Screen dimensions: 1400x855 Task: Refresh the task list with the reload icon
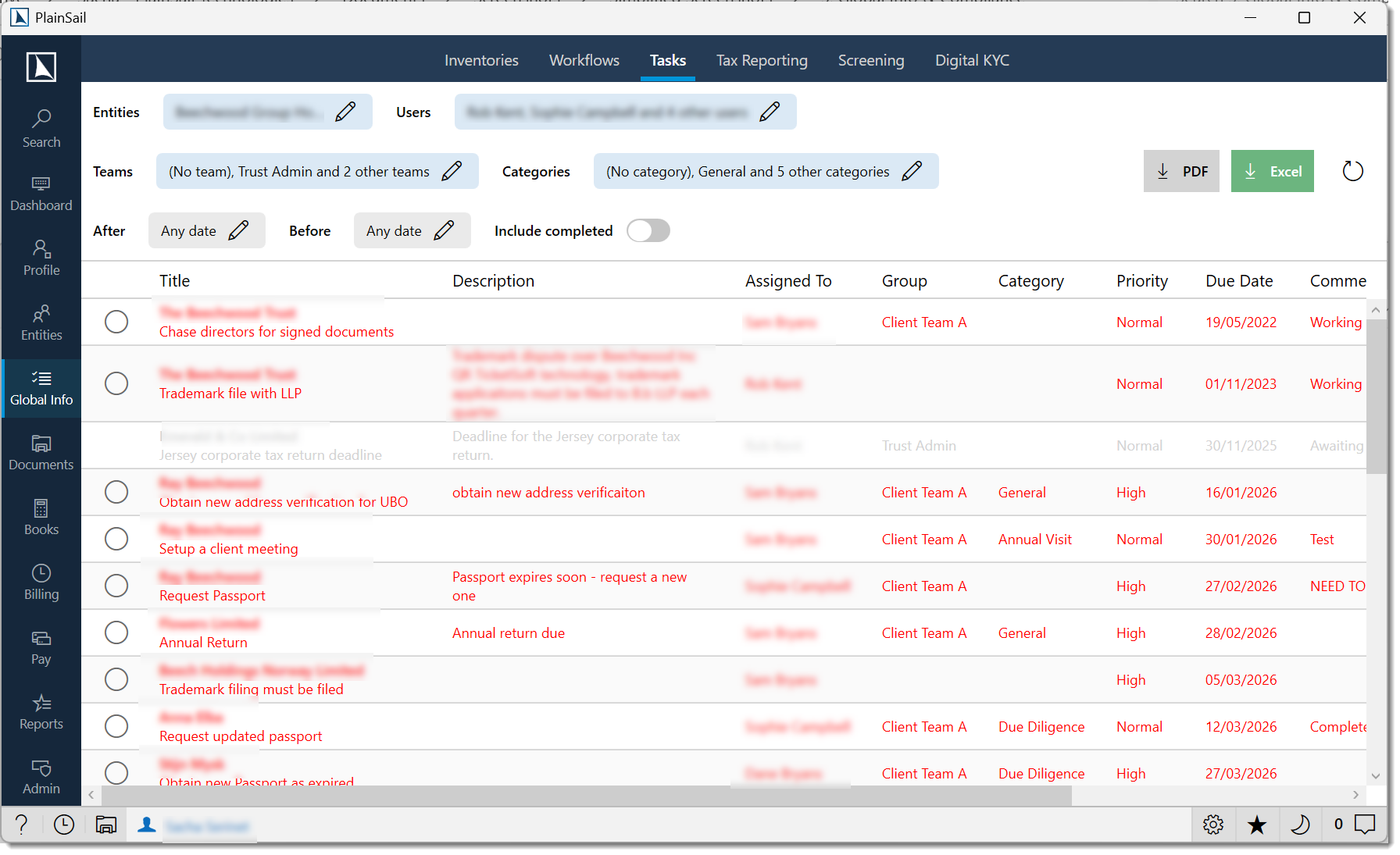1353,171
